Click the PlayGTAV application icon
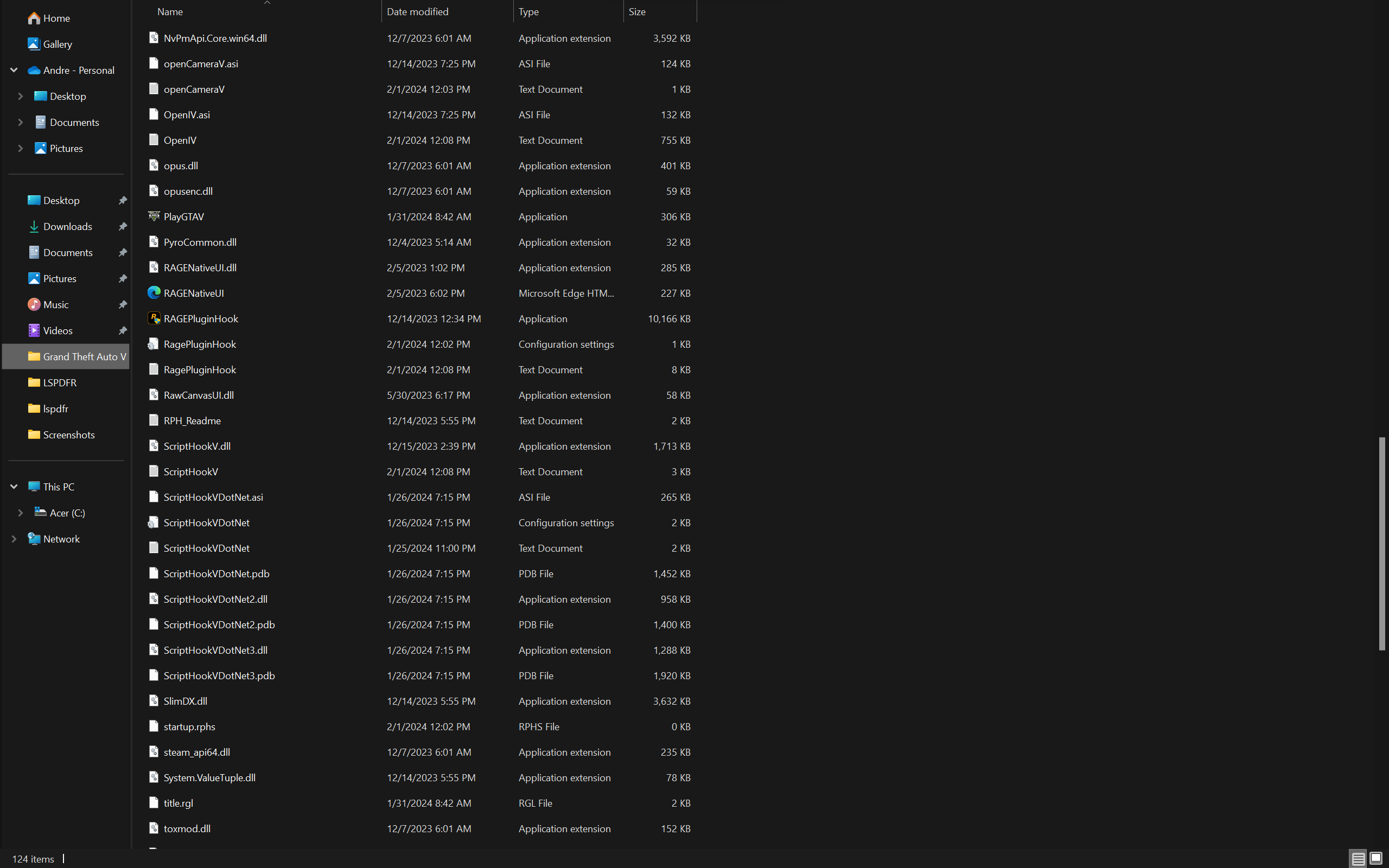 click(x=154, y=216)
